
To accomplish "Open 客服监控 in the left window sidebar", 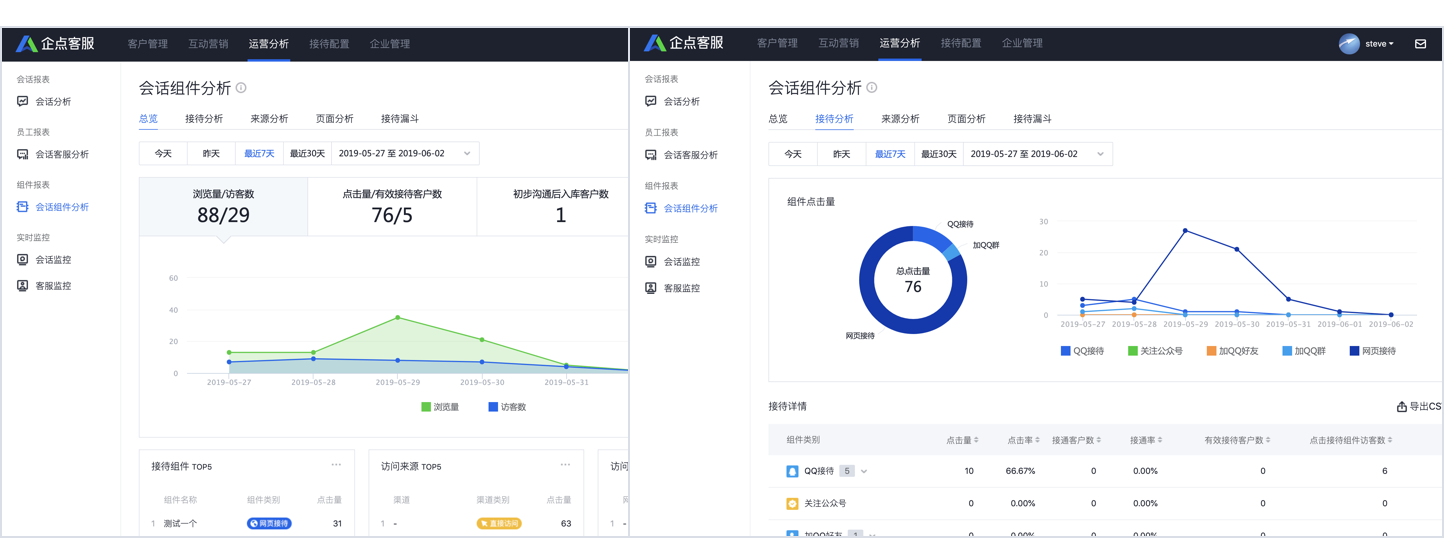I will point(44,286).
